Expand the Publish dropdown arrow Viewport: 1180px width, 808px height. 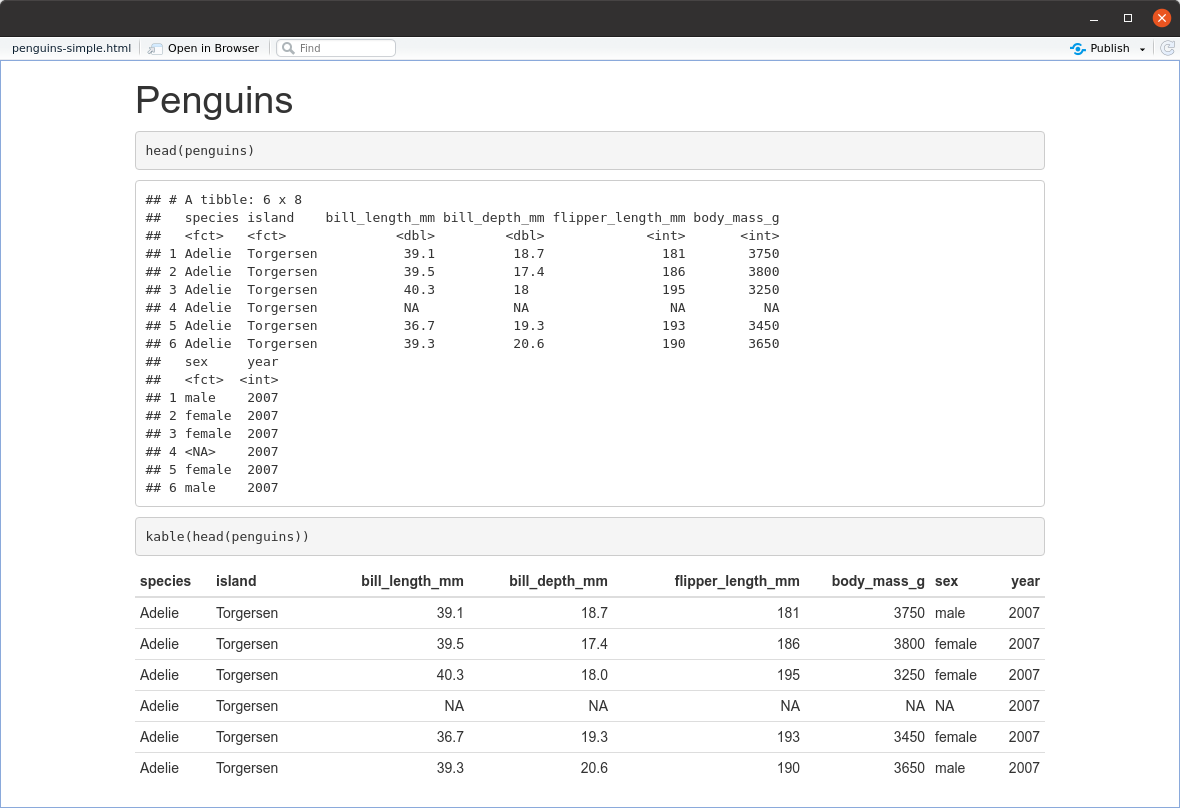point(1142,49)
